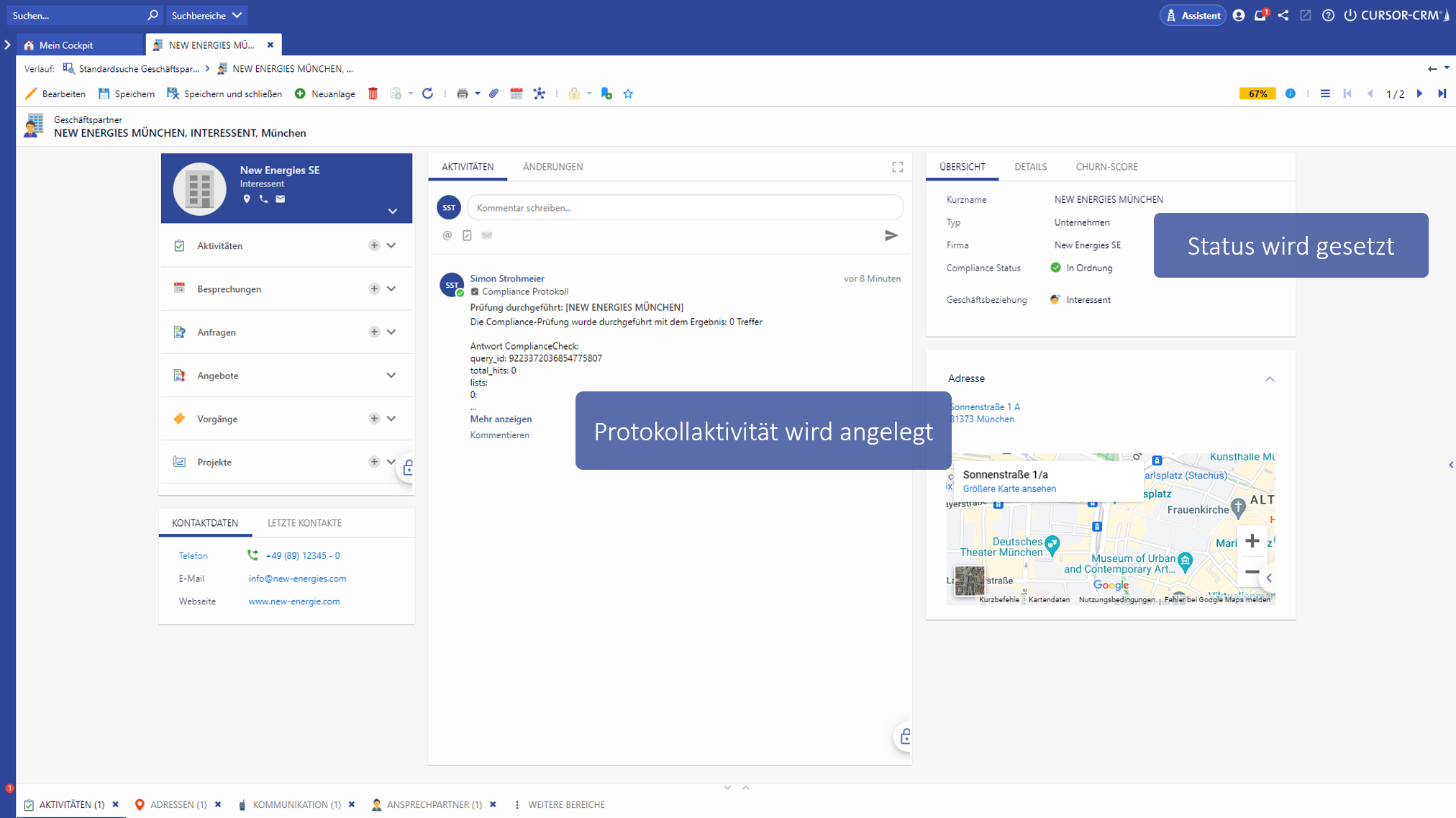This screenshot has height=818, width=1456.
Task: Click the refresh icon in toolbar
Action: click(427, 94)
